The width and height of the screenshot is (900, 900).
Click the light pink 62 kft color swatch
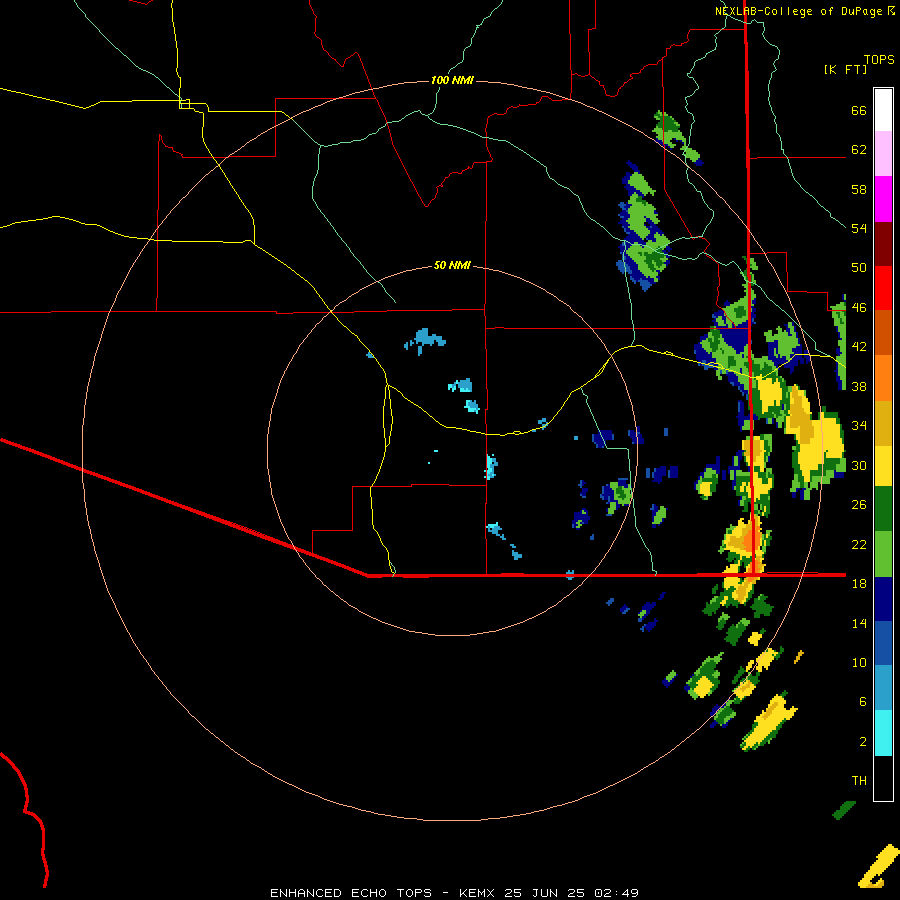tap(883, 154)
